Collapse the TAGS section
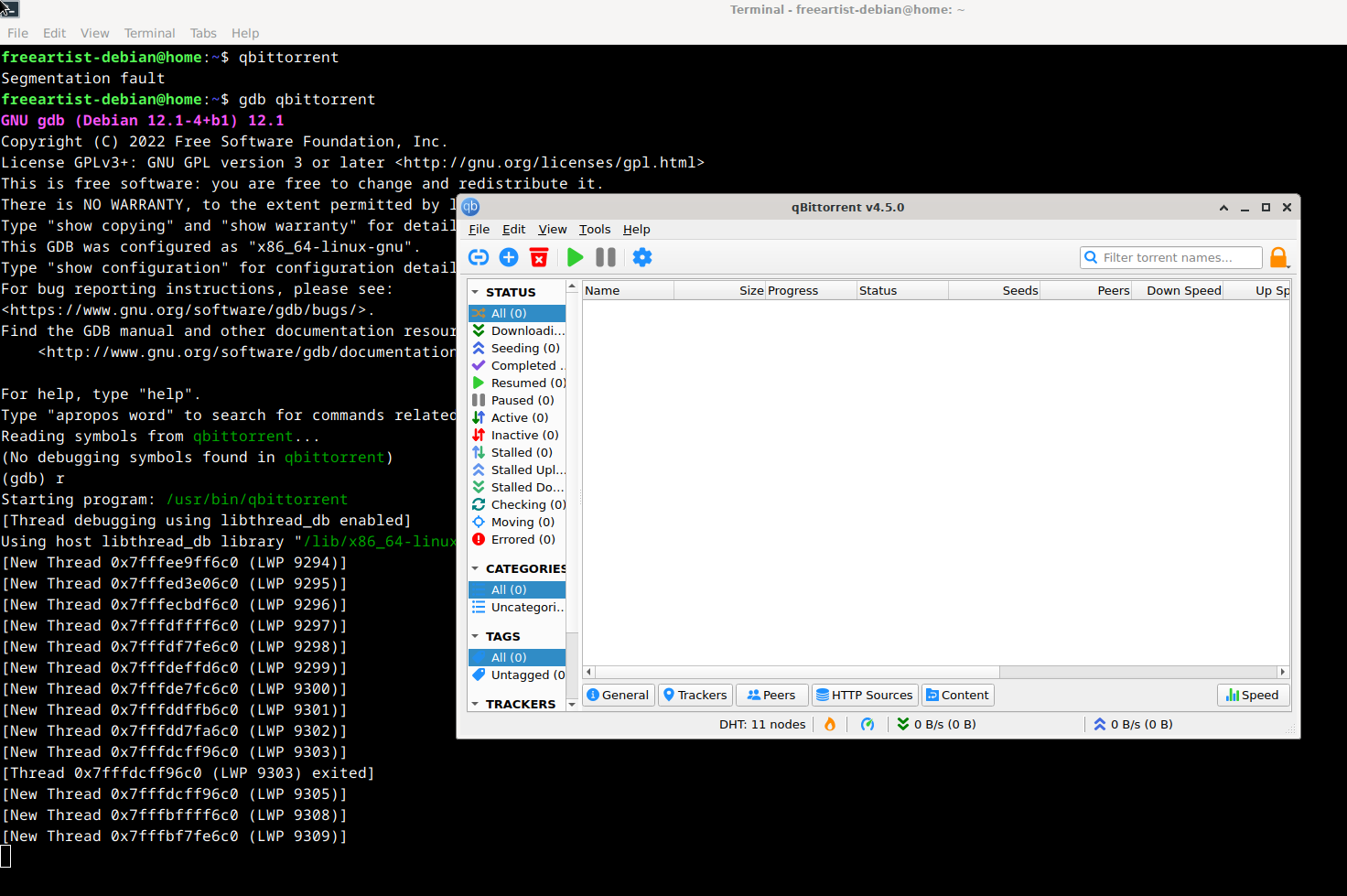The height and width of the screenshot is (896, 1347). point(475,636)
